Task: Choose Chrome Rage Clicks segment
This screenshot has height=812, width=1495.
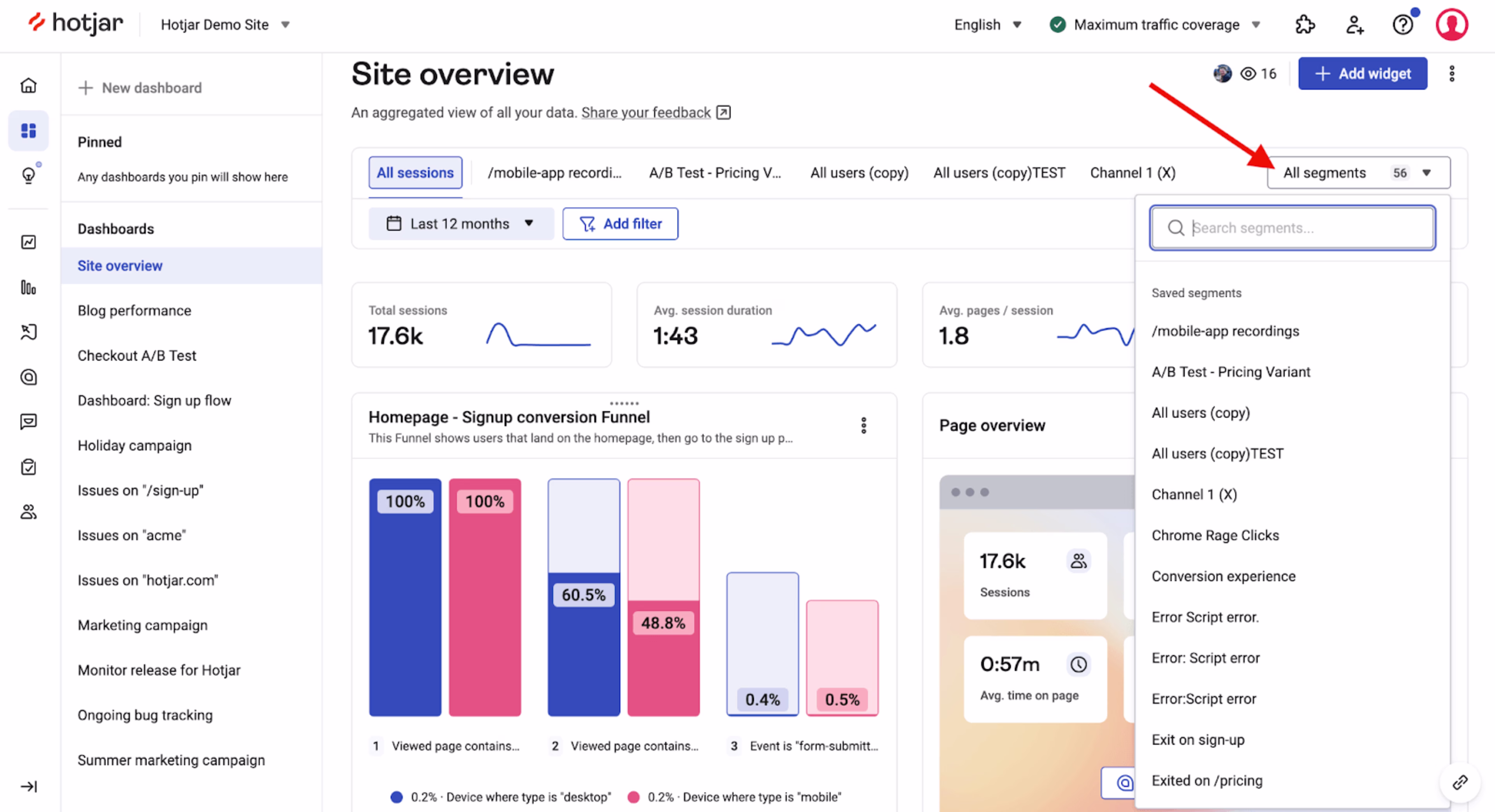Action: tap(1215, 535)
